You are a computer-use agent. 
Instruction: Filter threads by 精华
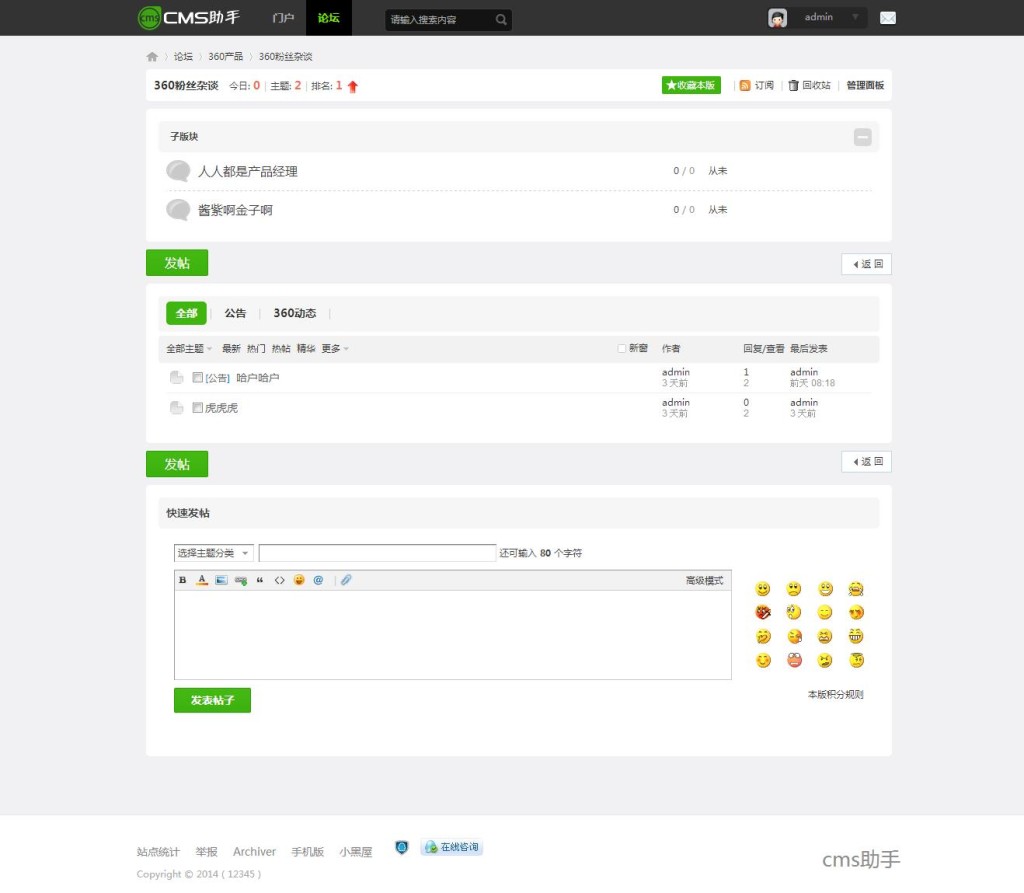pyautogui.click(x=306, y=349)
